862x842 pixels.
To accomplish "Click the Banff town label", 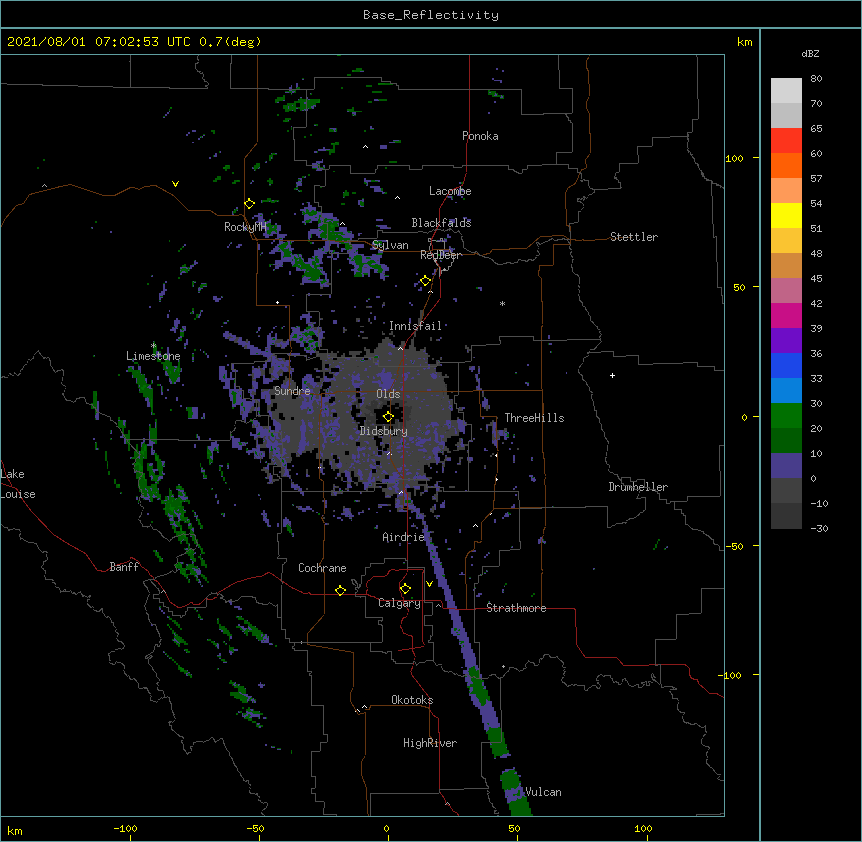I will [x=124, y=567].
